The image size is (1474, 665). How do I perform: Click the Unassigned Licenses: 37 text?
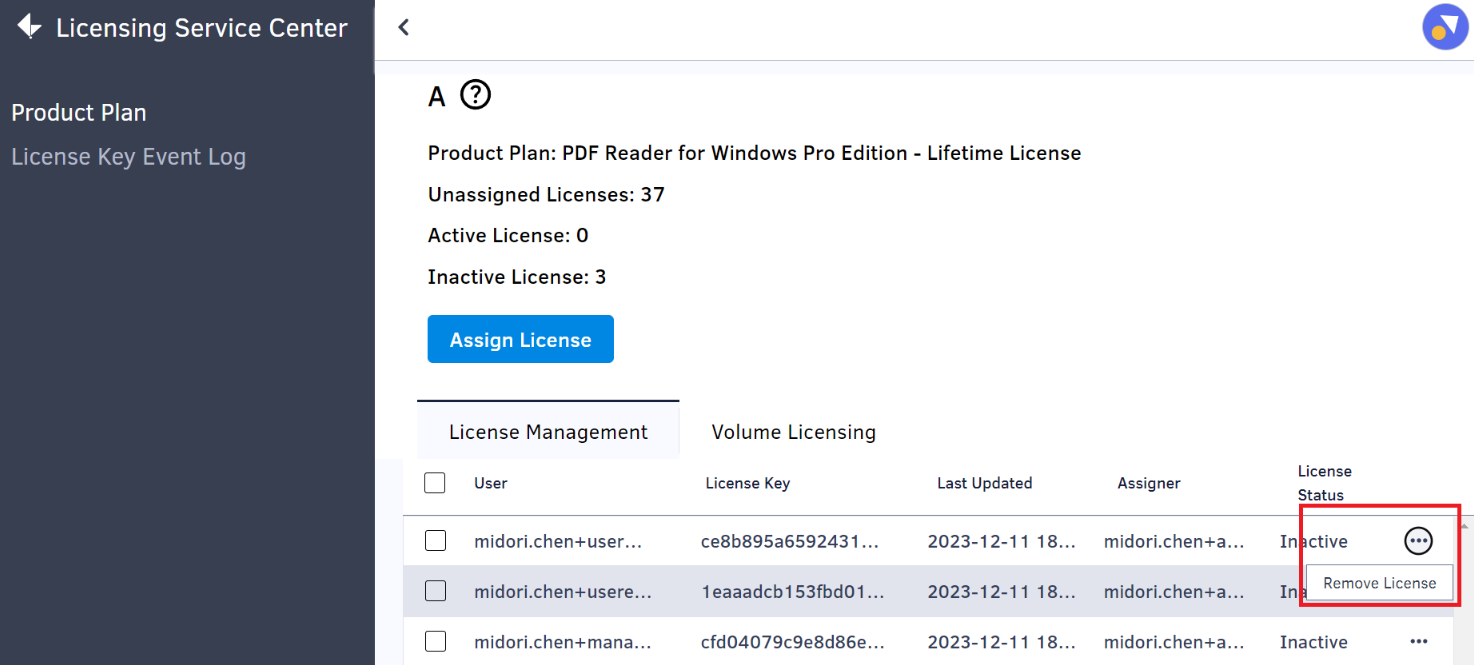click(546, 194)
